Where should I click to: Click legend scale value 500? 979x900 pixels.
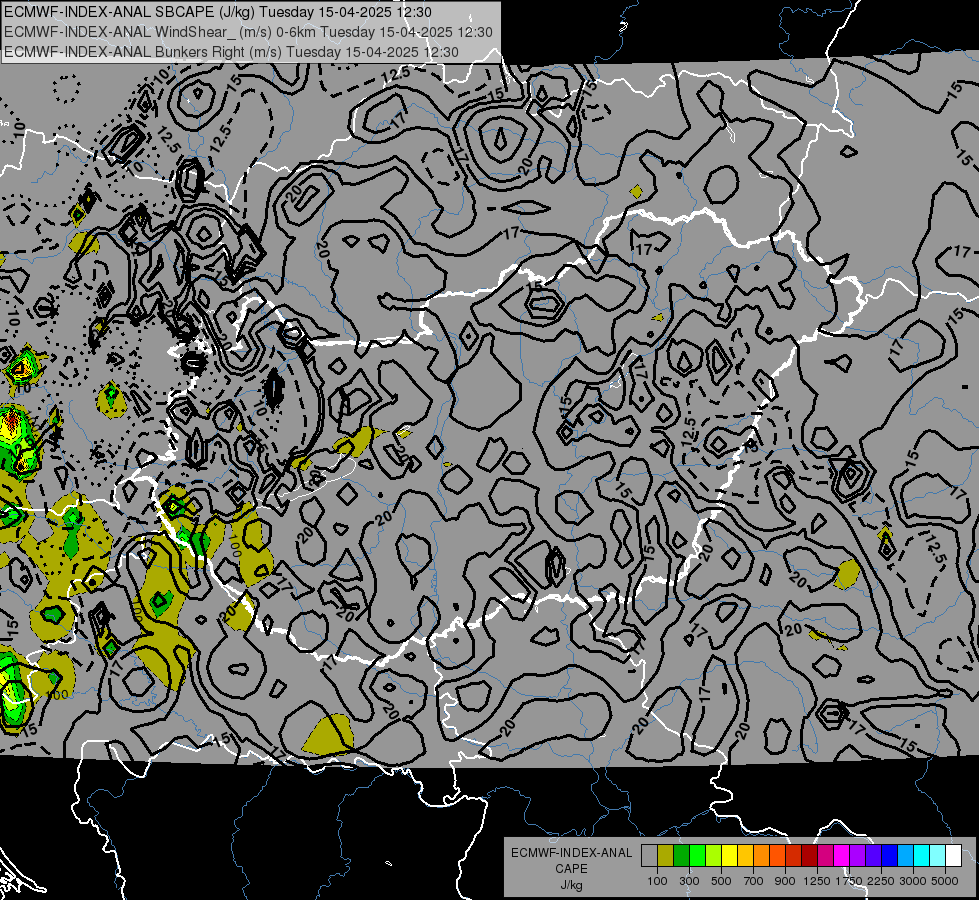click(721, 881)
